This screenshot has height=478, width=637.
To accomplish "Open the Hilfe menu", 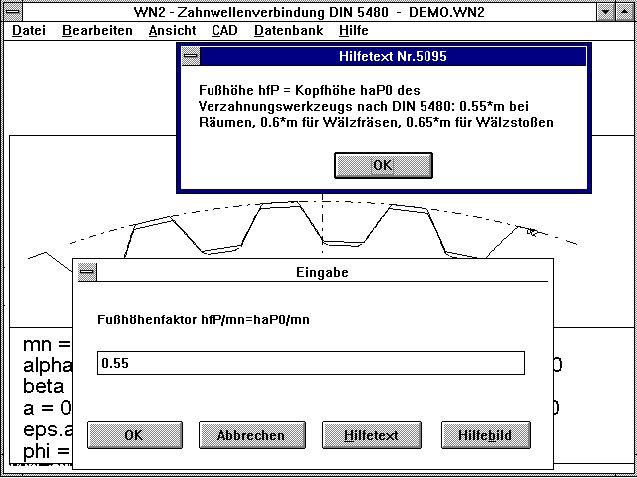I will [354, 31].
